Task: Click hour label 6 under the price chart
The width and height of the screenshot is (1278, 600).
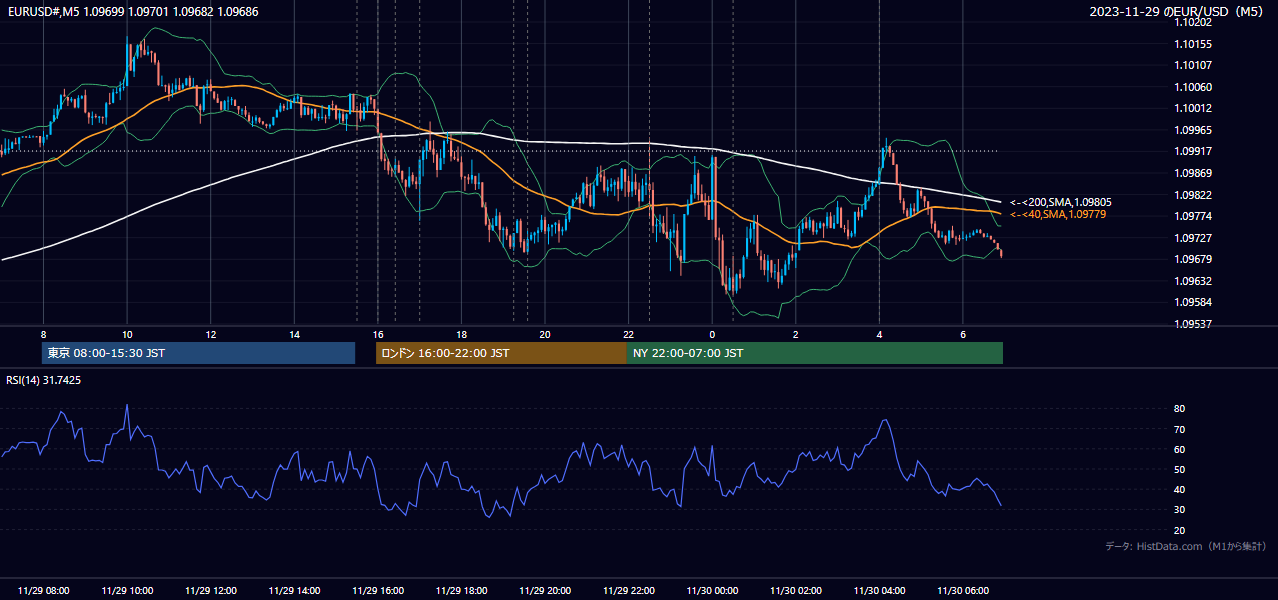Action: pos(962,334)
